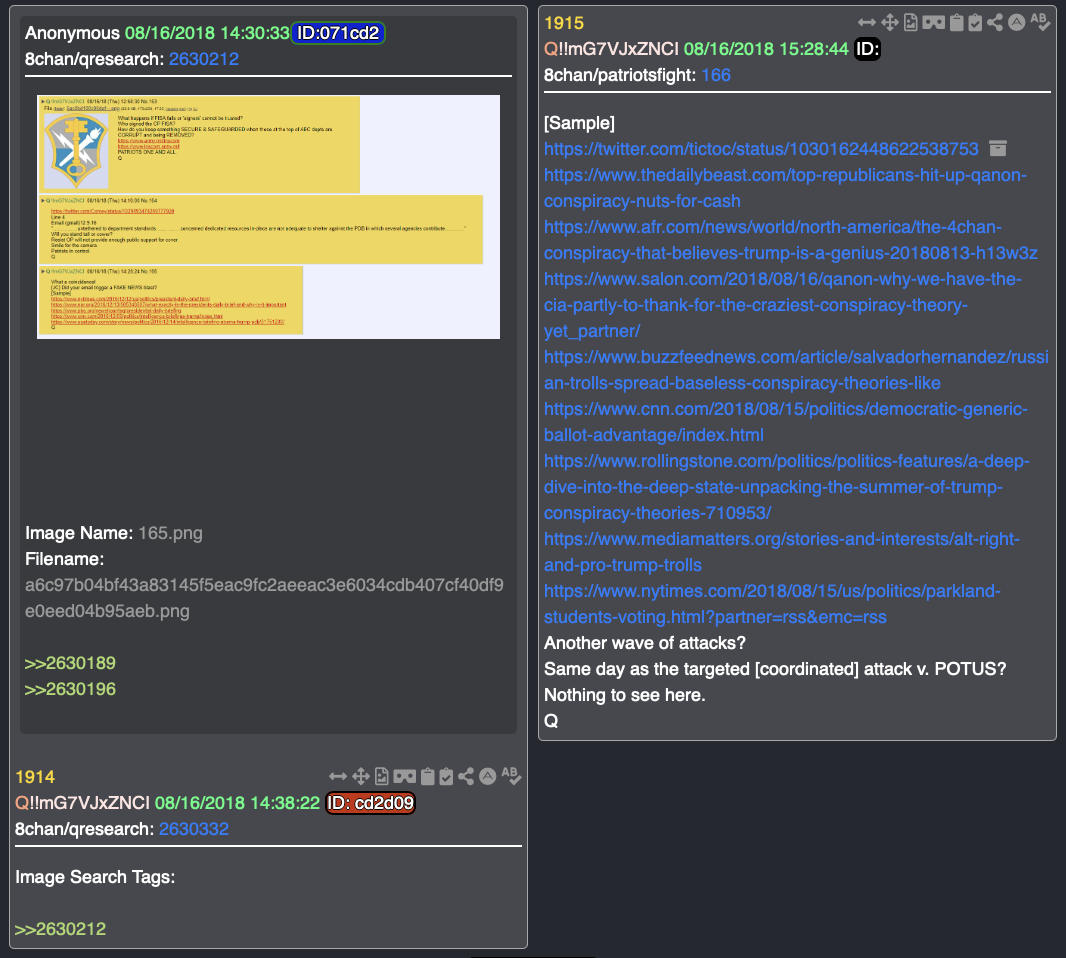Click circled triangle icon in post 1914
The width and height of the screenshot is (1066, 958).
(487, 776)
